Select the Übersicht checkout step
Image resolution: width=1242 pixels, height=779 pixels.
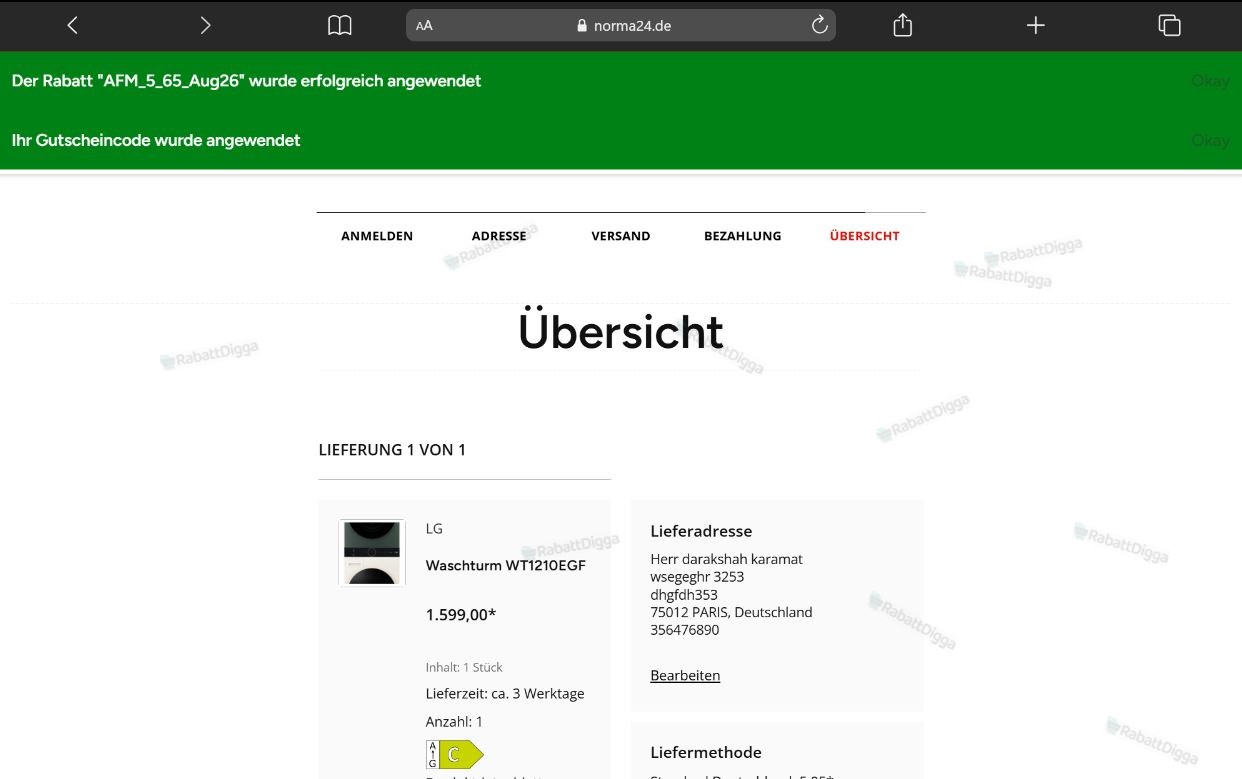coord(865,236)
